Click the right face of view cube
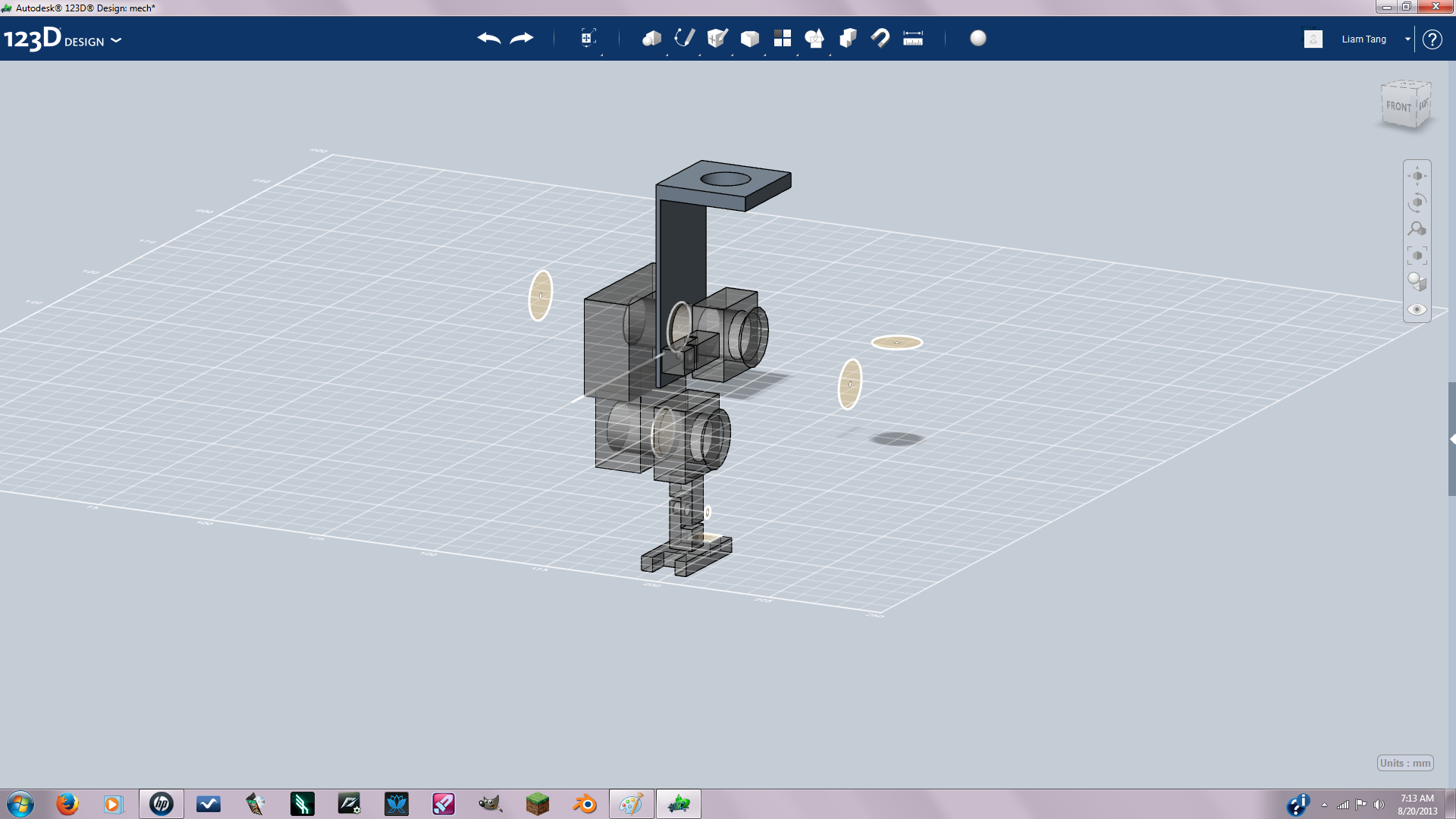 [x=1424, y=104]
